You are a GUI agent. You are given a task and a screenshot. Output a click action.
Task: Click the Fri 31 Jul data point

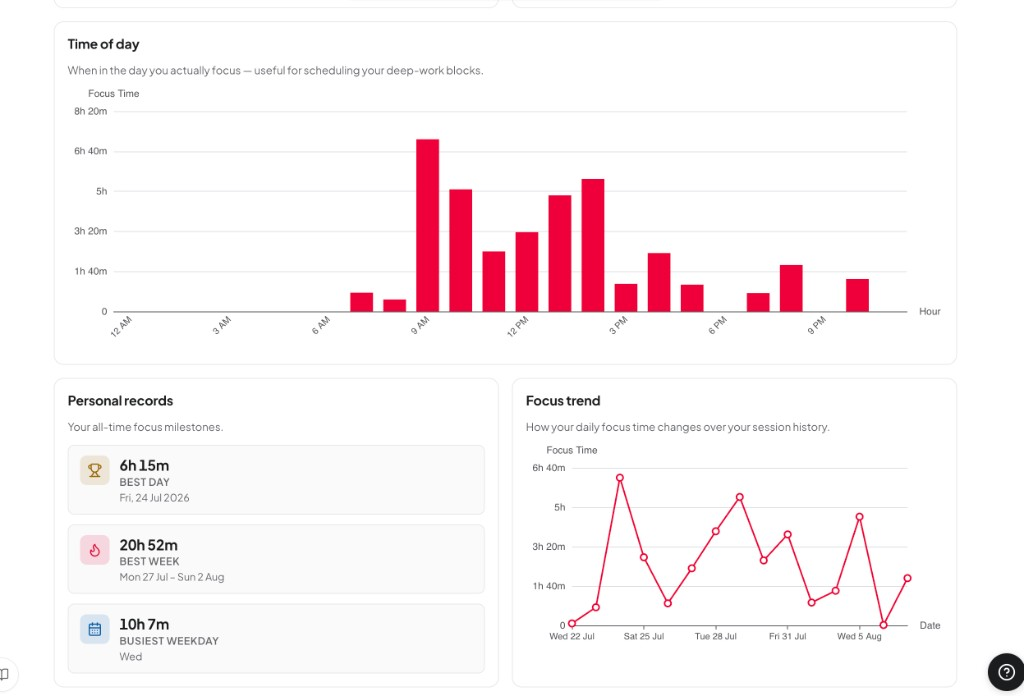(x=788, y=535)
